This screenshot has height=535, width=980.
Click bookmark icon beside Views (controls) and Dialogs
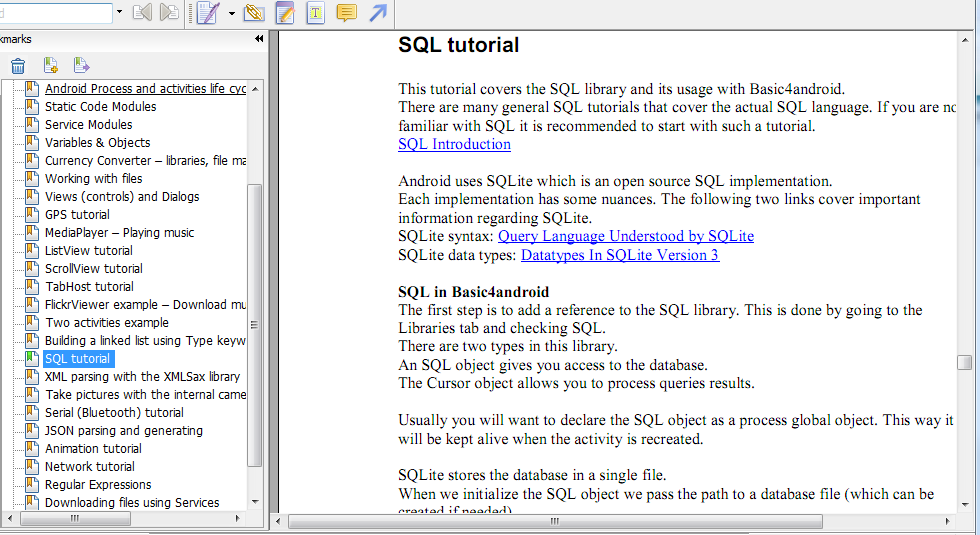[x=32, y=197]
